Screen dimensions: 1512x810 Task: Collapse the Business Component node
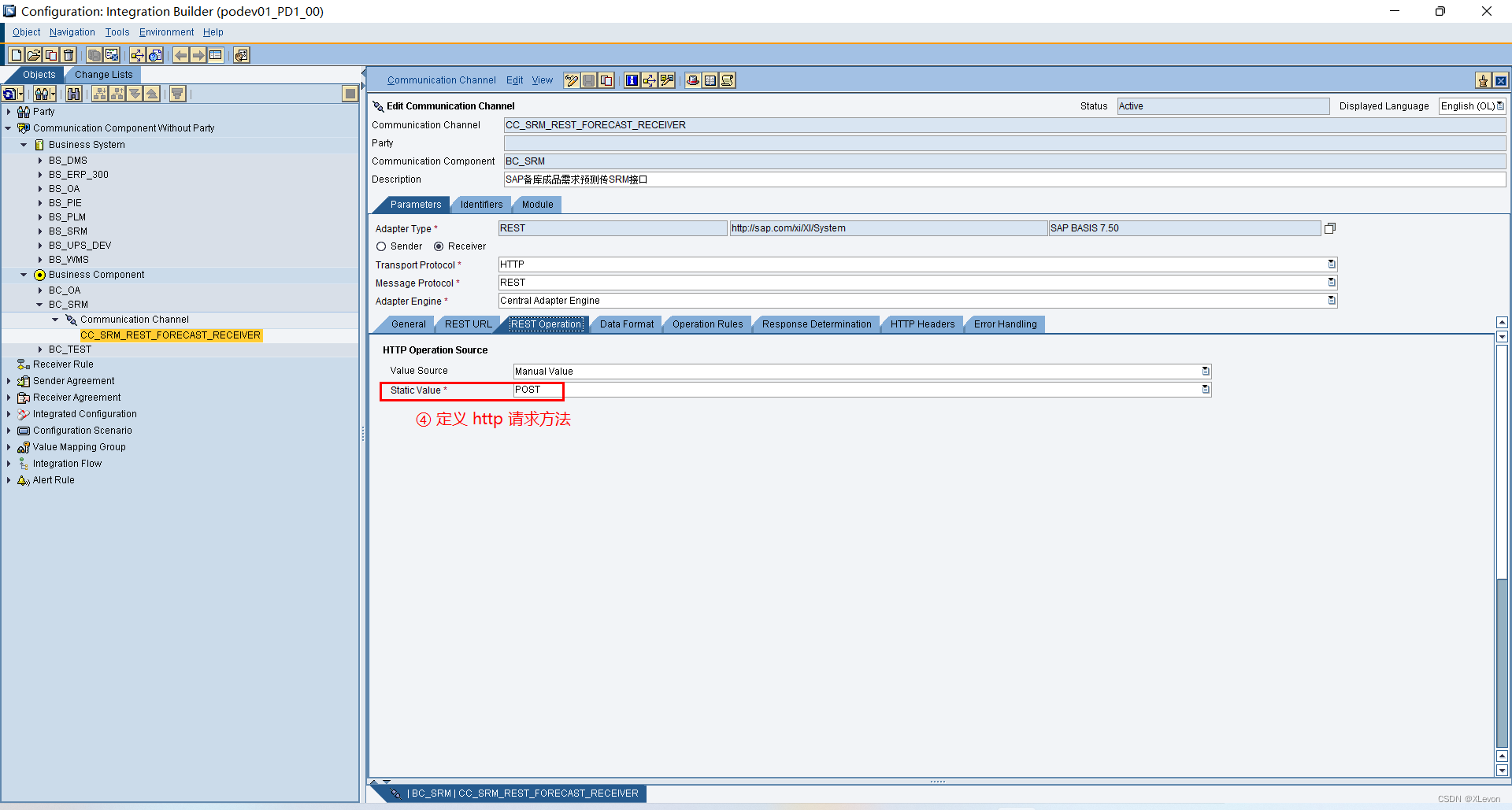[24, 275]
